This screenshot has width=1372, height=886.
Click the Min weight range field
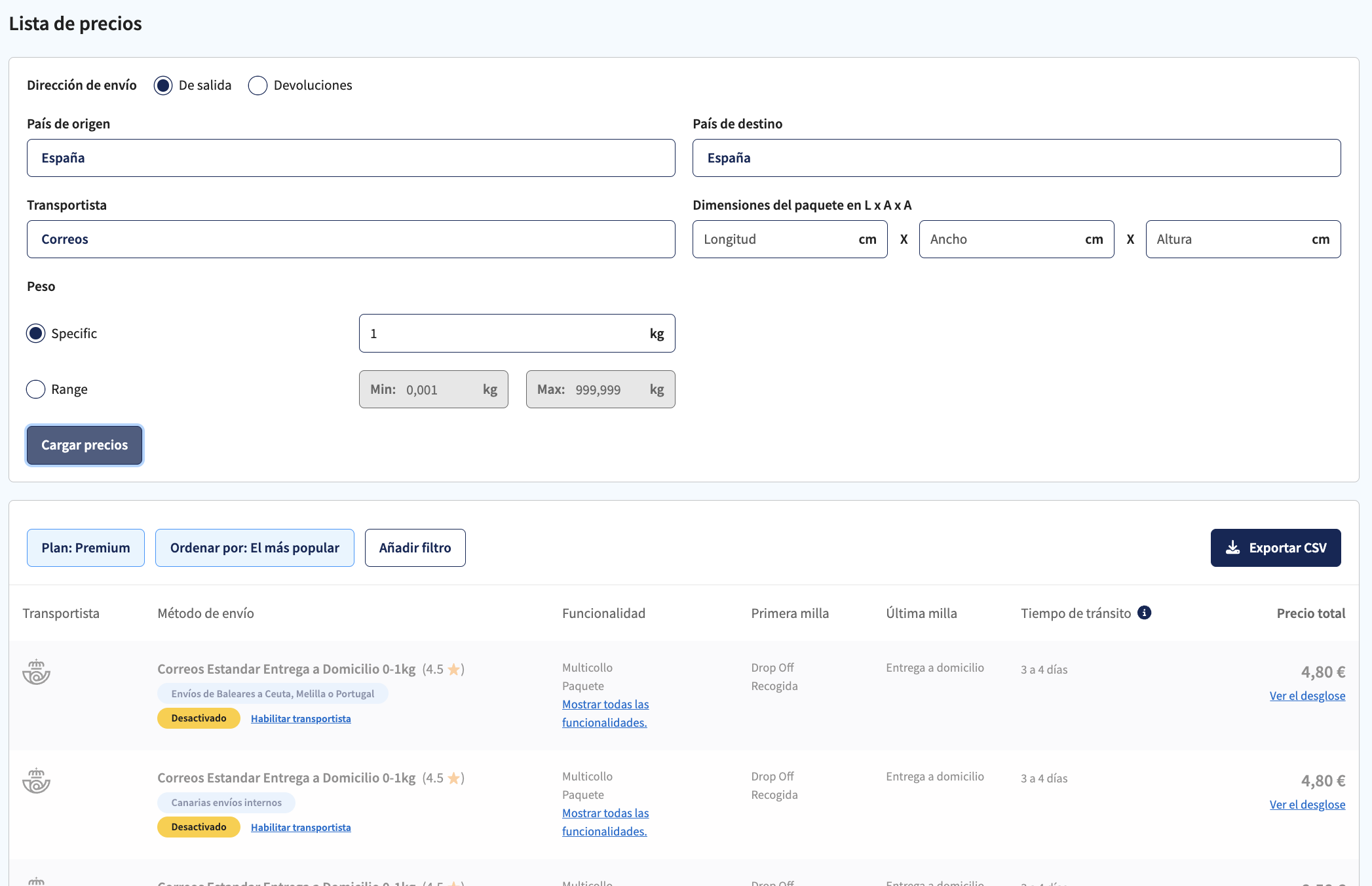(433, 389)
